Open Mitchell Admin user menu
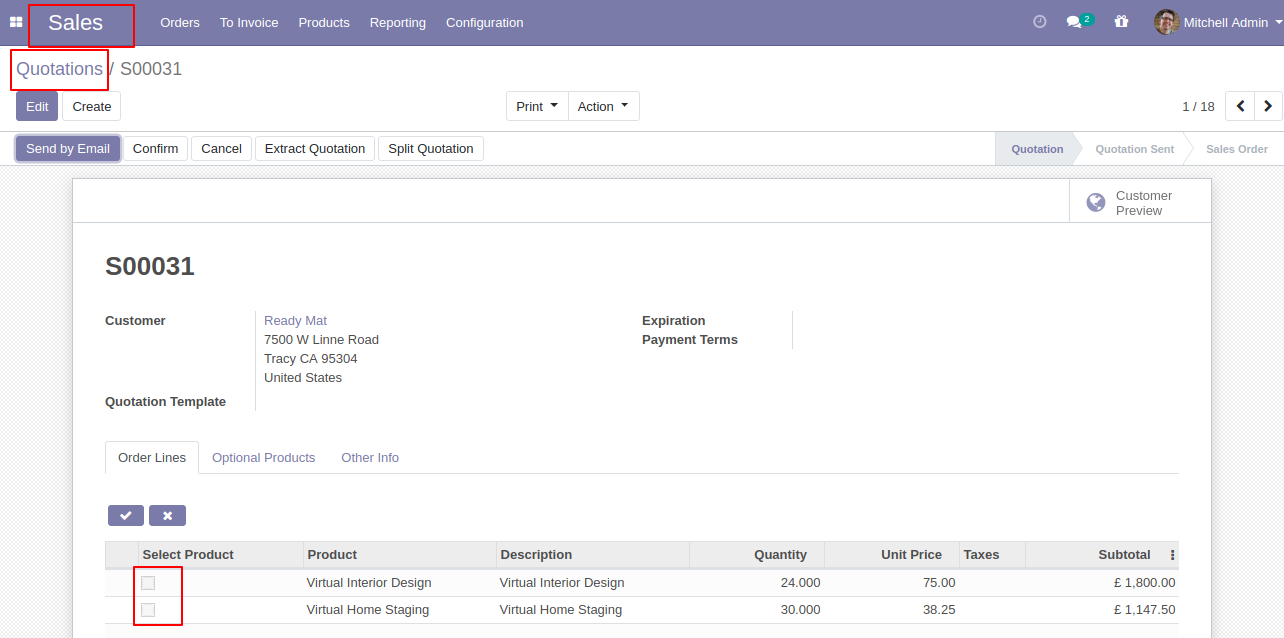 tap(1219, 22)
